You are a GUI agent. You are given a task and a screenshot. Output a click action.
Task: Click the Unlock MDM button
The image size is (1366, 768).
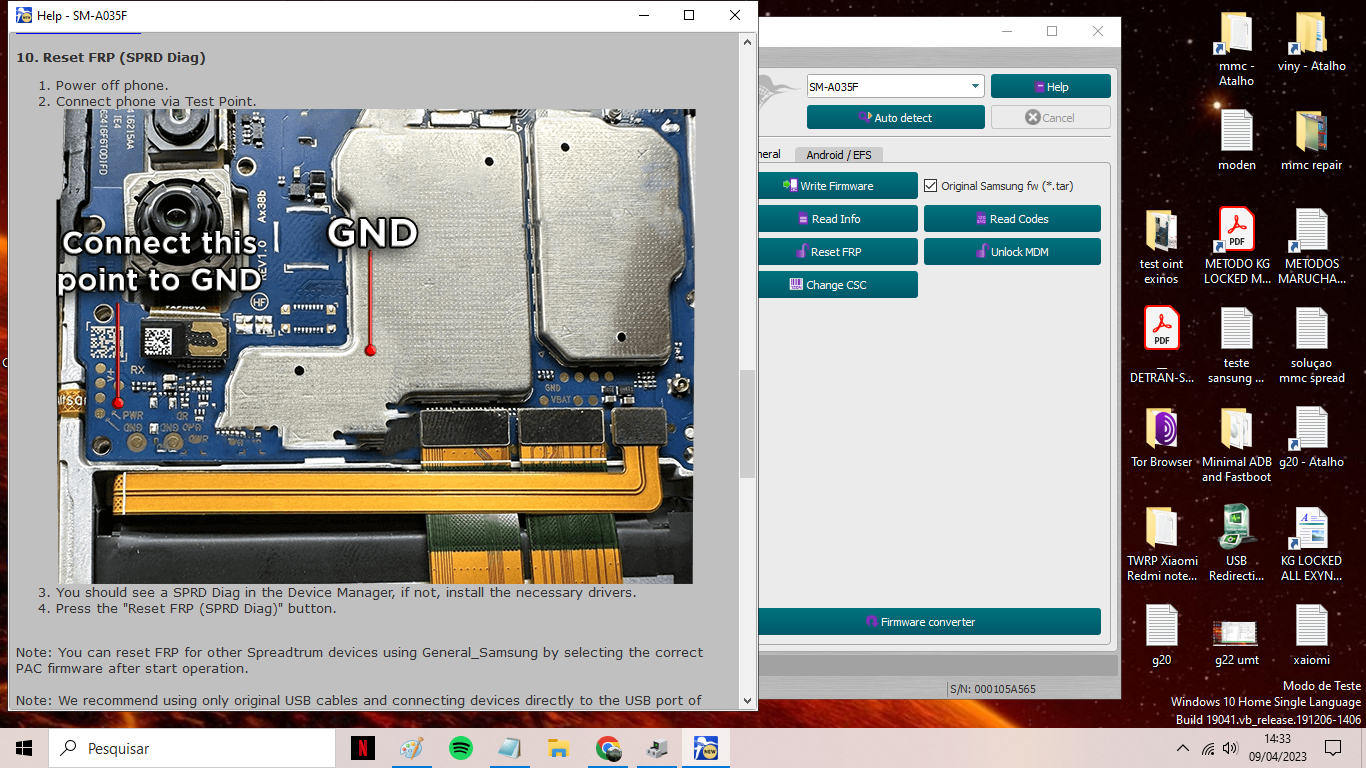1012,252
